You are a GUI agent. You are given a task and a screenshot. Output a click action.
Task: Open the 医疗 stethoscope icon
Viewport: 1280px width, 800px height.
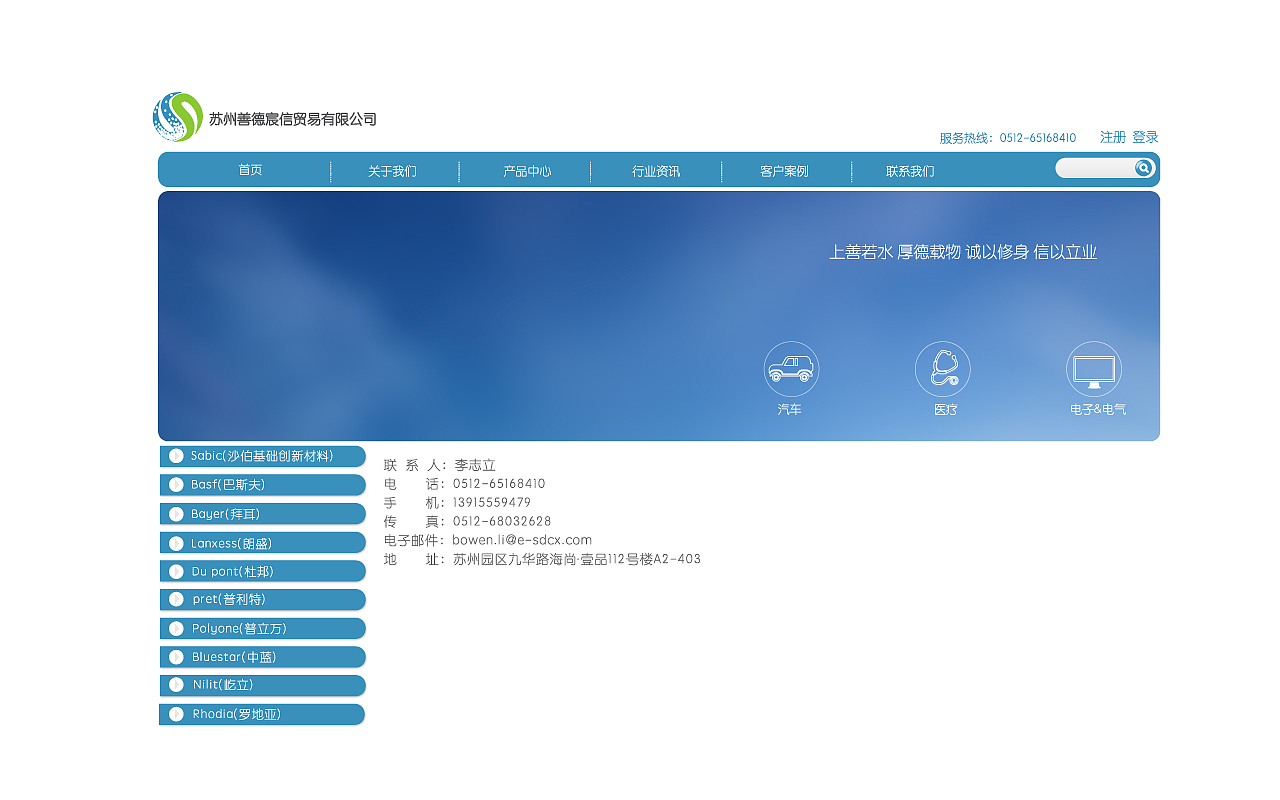pyautogui.click(x=943, y=369)
